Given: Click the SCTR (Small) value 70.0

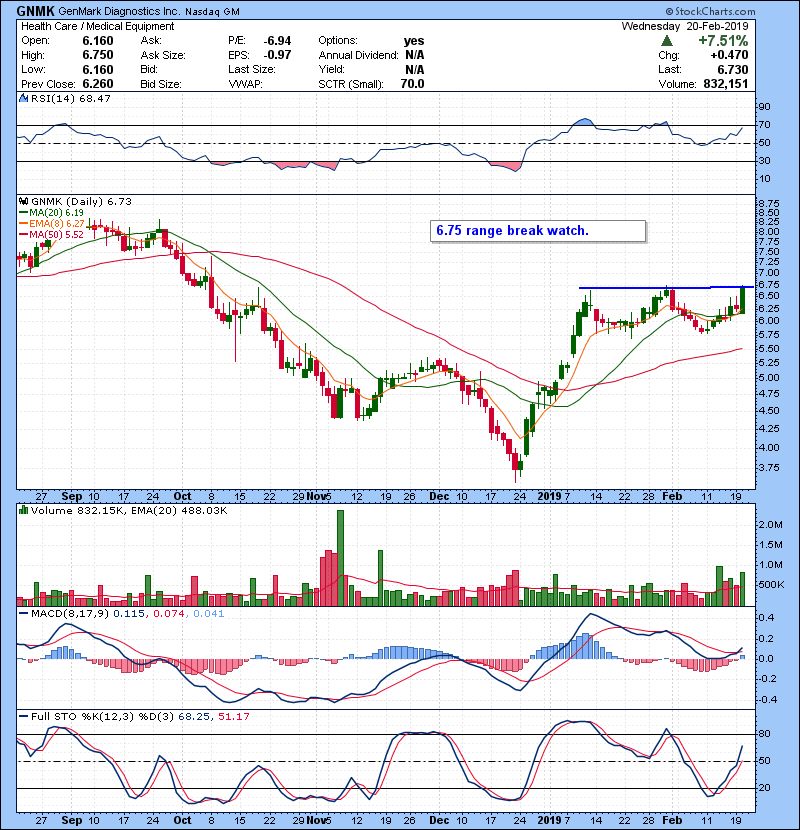Looking at the screenshot, I should (412, 84).
